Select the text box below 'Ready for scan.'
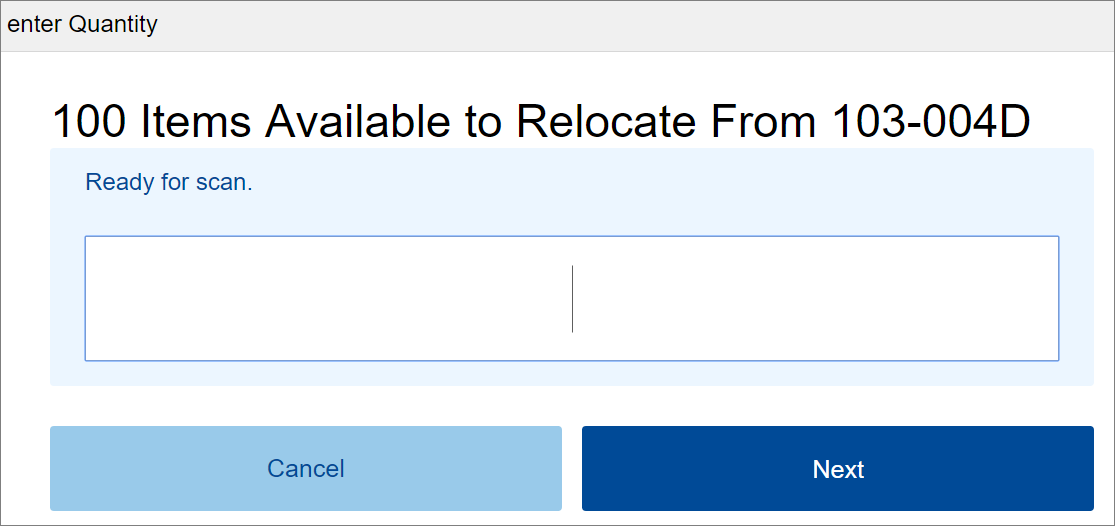The height and width of the screenshot is (526, 1115). [x=572, y=299]
